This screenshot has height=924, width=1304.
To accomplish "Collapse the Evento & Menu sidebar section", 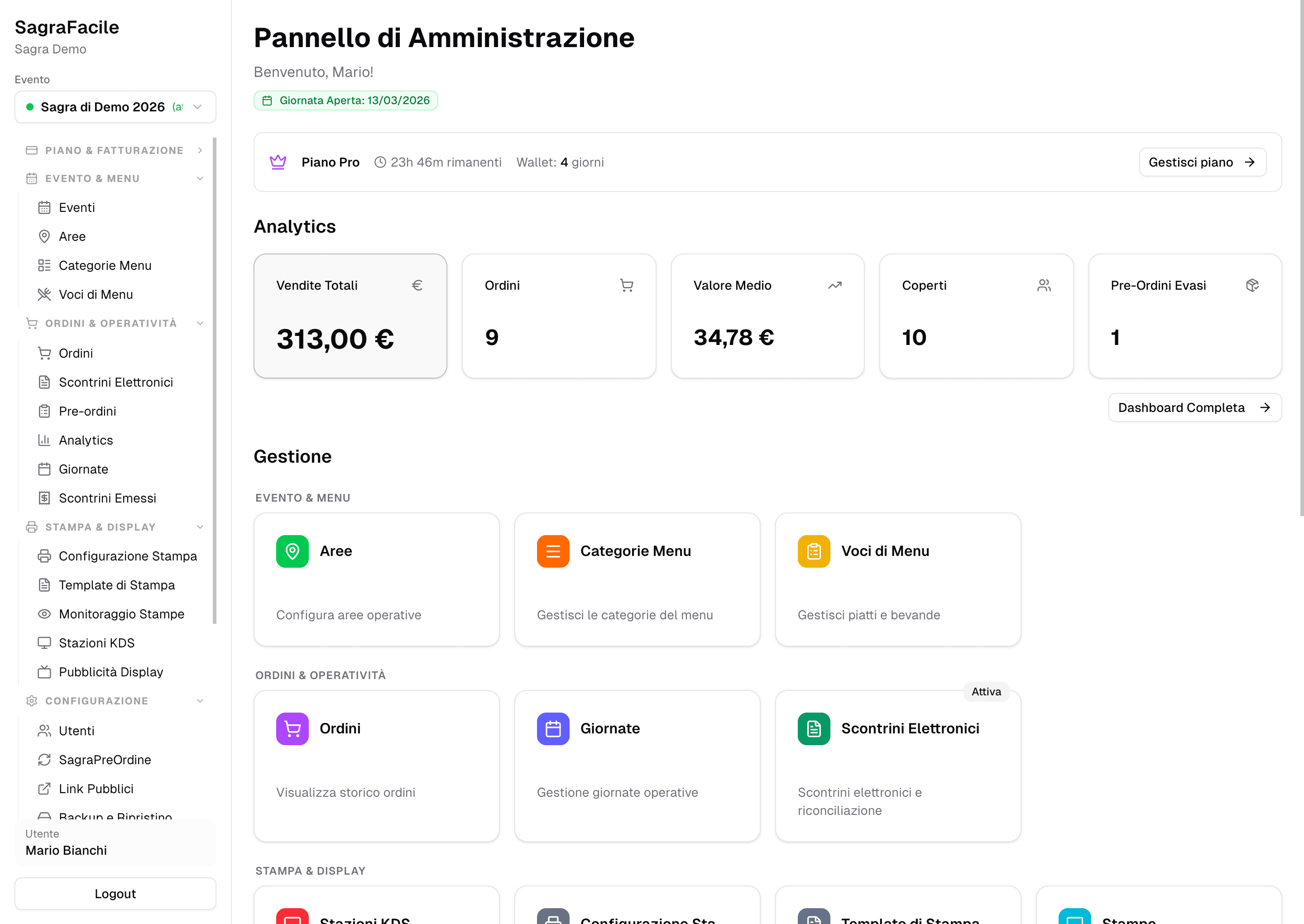I will coord(115,179).
